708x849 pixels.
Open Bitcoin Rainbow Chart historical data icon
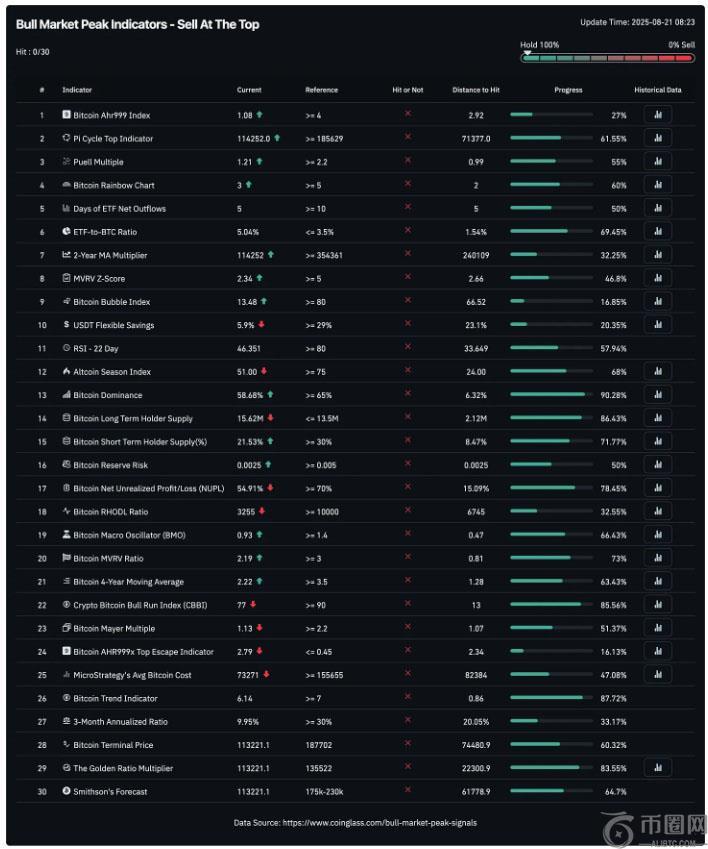(657, 185)
